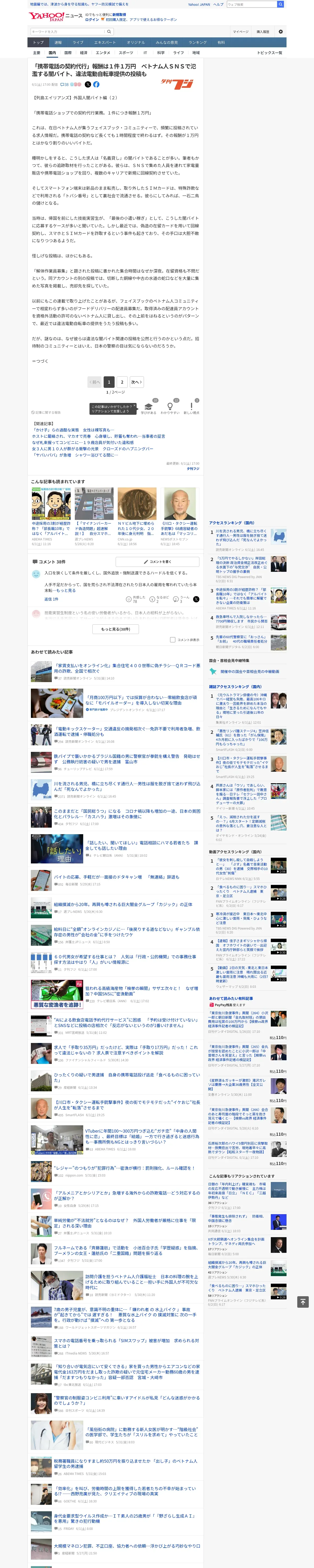Click the 記事に関する報告 link
The image size is (314, 1568).
(46, 412)
